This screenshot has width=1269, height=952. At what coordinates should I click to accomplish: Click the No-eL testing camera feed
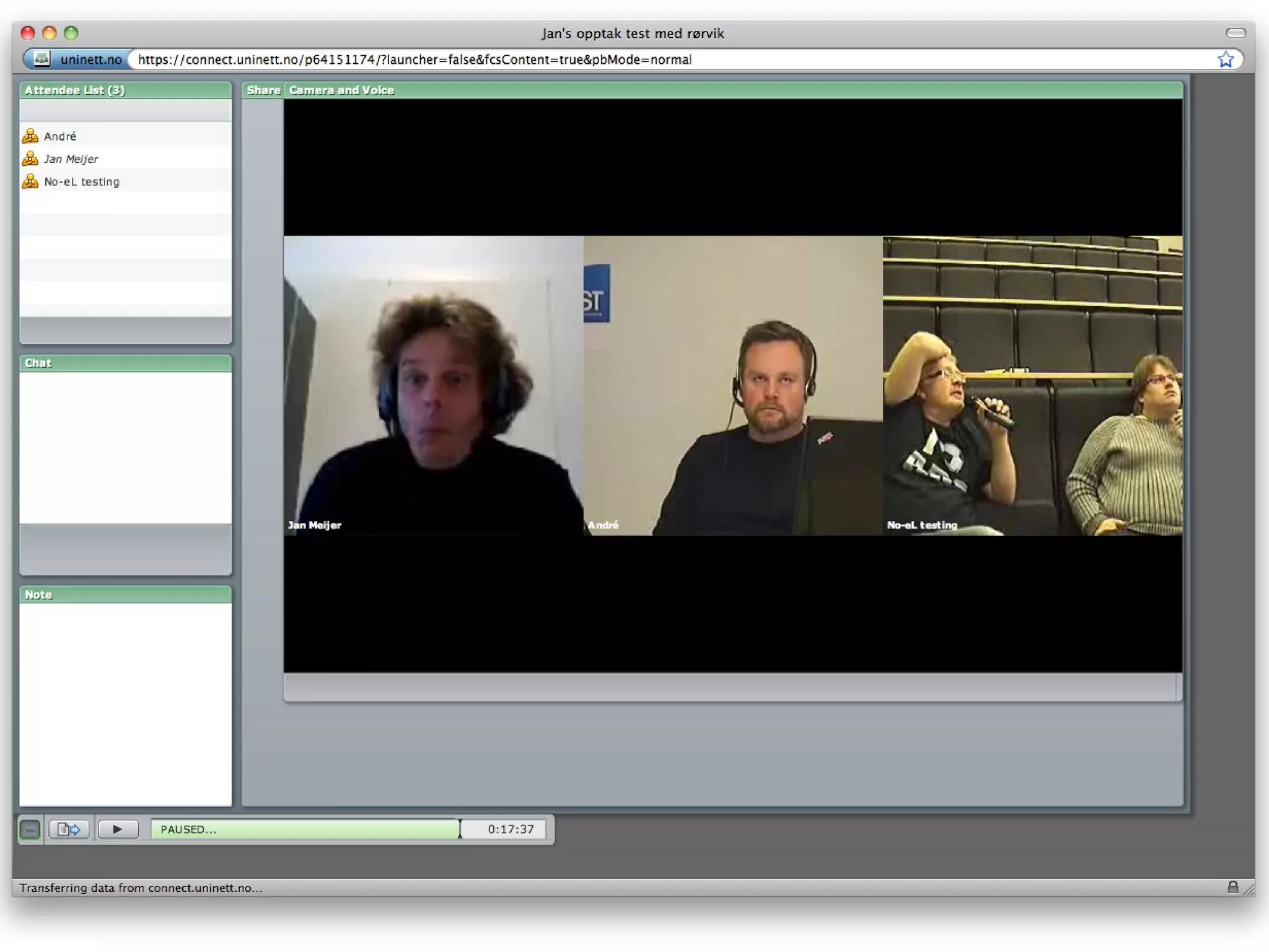1032,385
